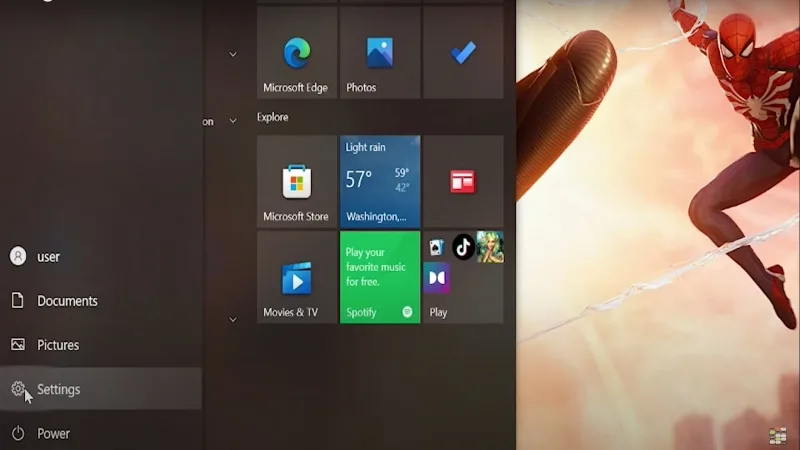This screenshot has width=800, height=450.
Task: Open the red News tile
Action: pos(463,181)
